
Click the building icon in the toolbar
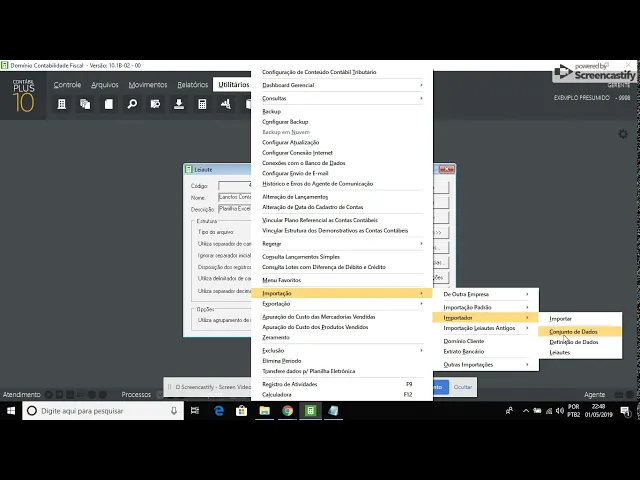[62, 104]
